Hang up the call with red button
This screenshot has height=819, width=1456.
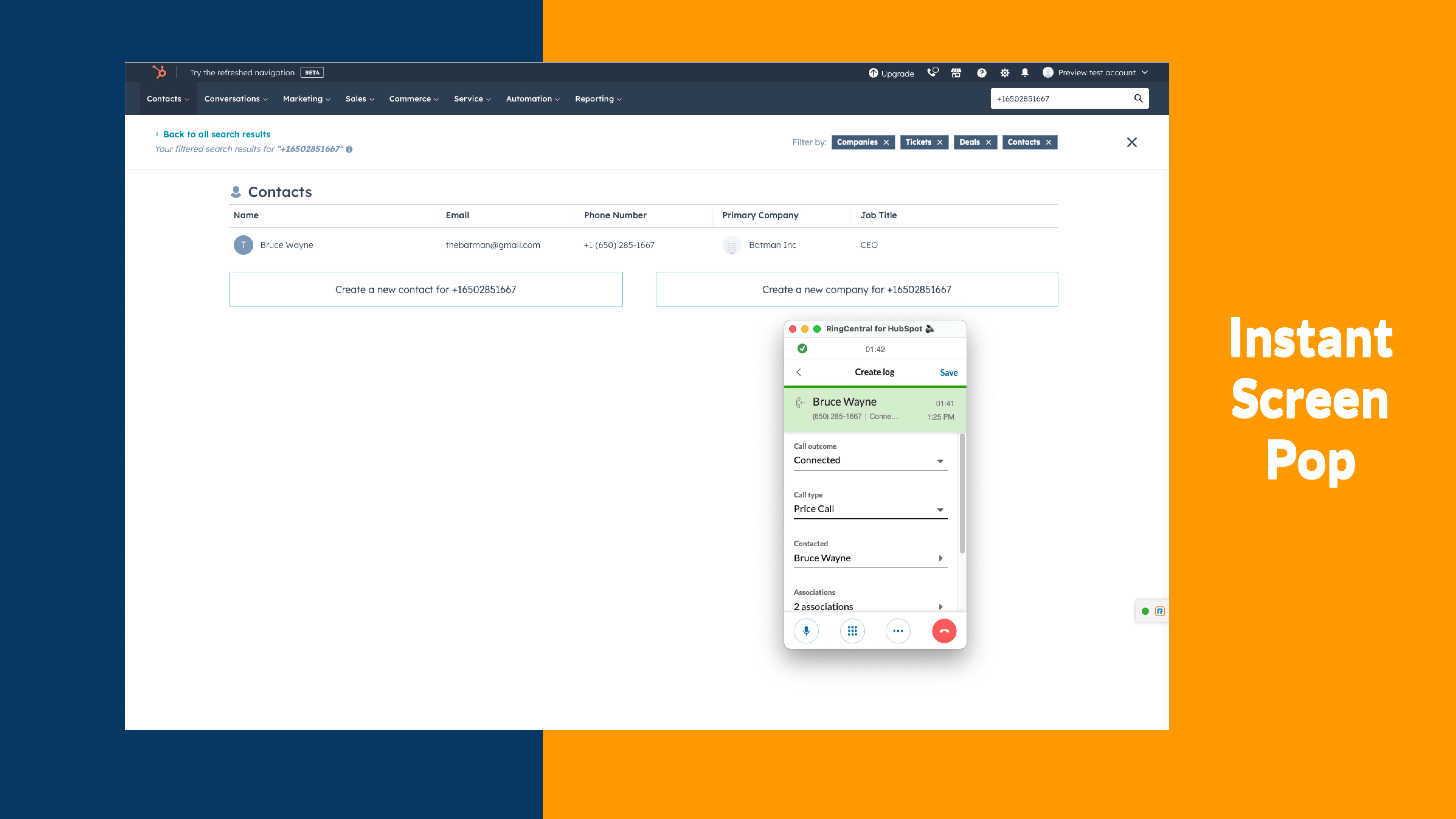[x=944, y=631]
